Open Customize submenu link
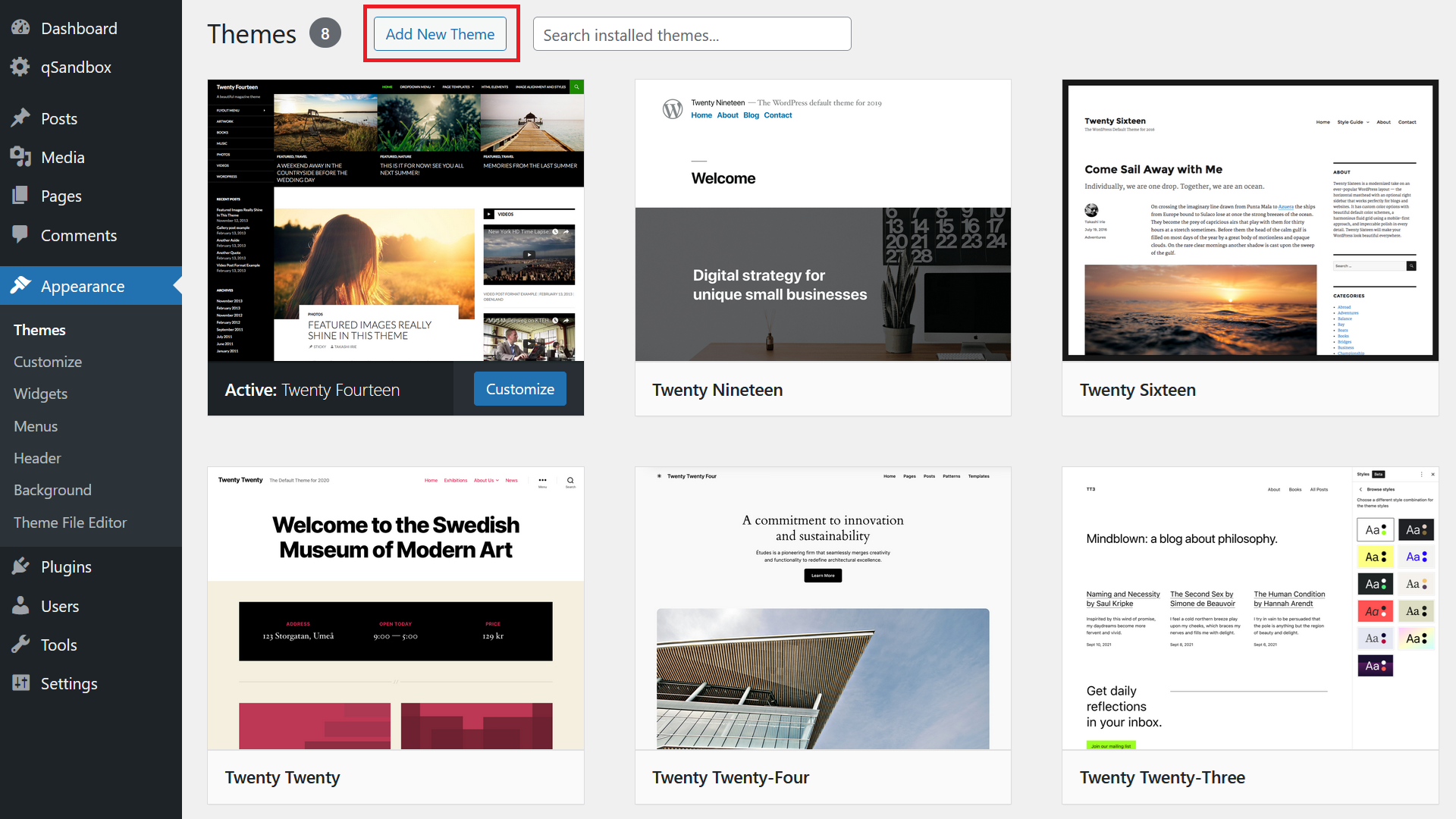 pyautogui.click(x=48, y=362)
